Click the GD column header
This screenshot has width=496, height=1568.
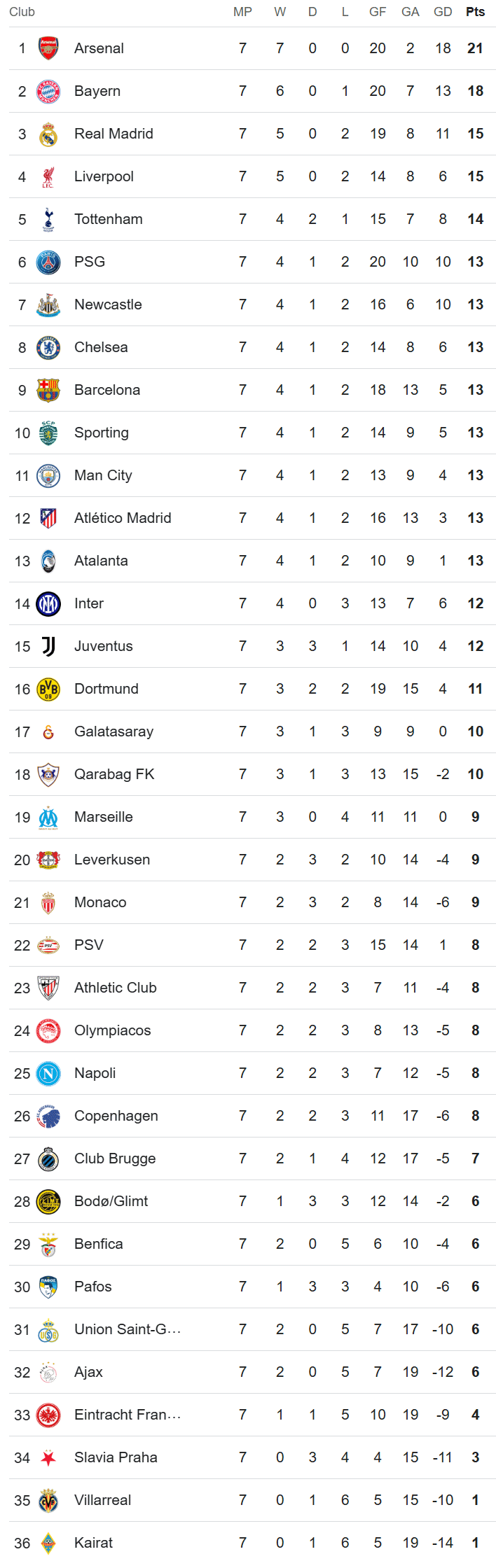coord(443,12)
